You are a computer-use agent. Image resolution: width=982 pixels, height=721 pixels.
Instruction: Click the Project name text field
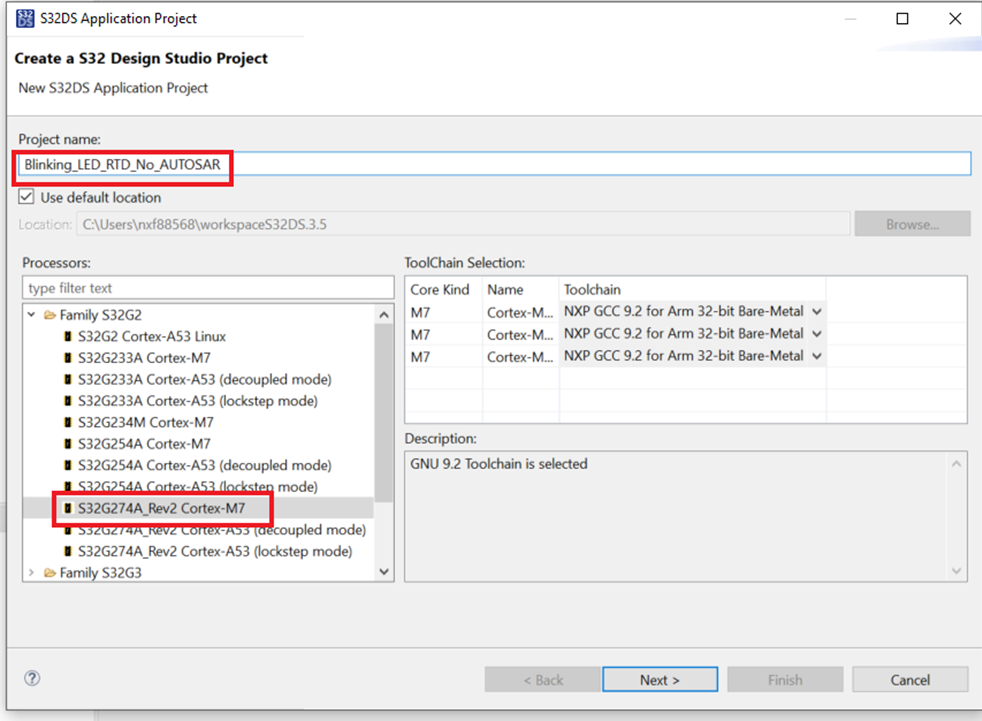(x=600, y=164)
